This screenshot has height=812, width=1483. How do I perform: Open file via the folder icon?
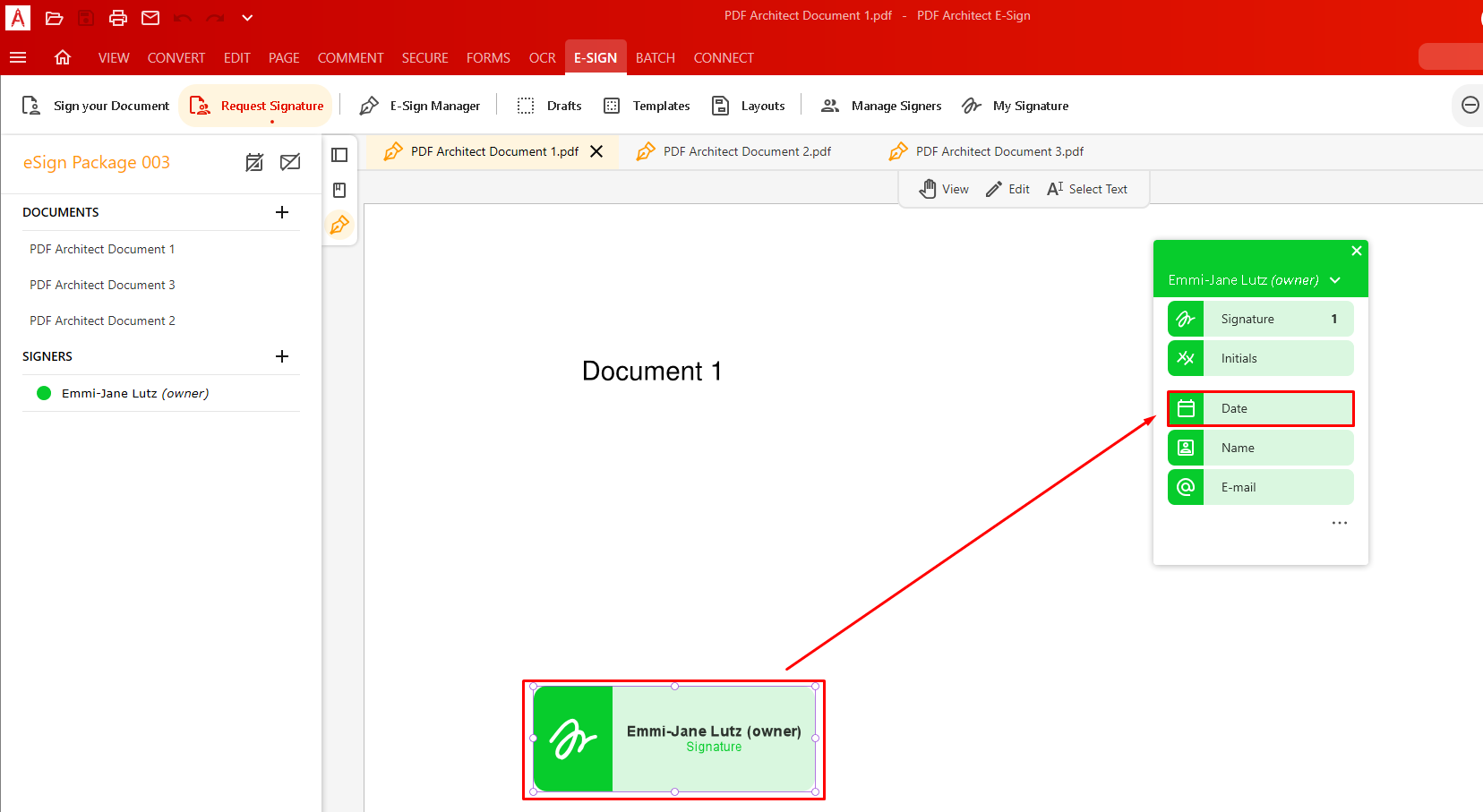pyautogui.click(x=54, y=18)
